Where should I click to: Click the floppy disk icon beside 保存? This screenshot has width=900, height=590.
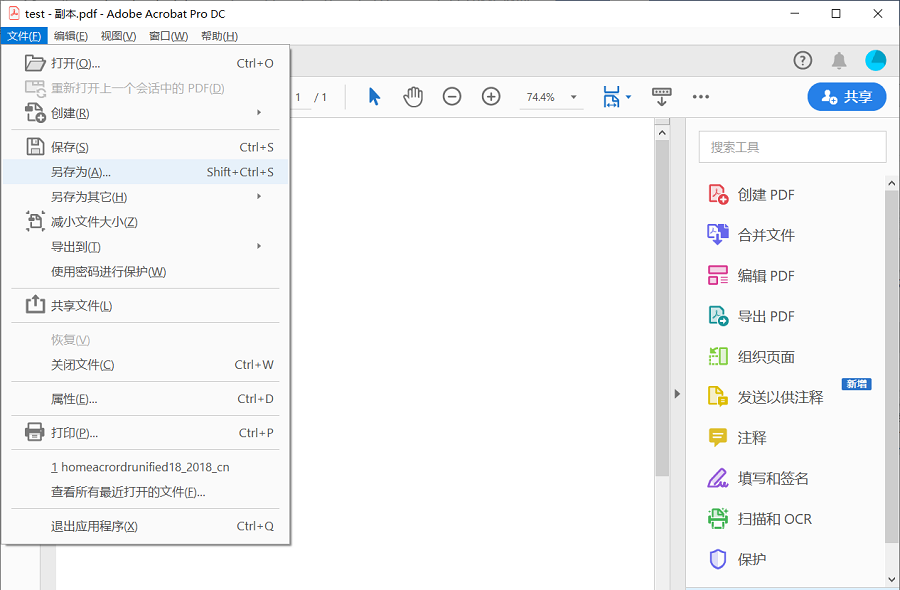(x=35, y=147)
